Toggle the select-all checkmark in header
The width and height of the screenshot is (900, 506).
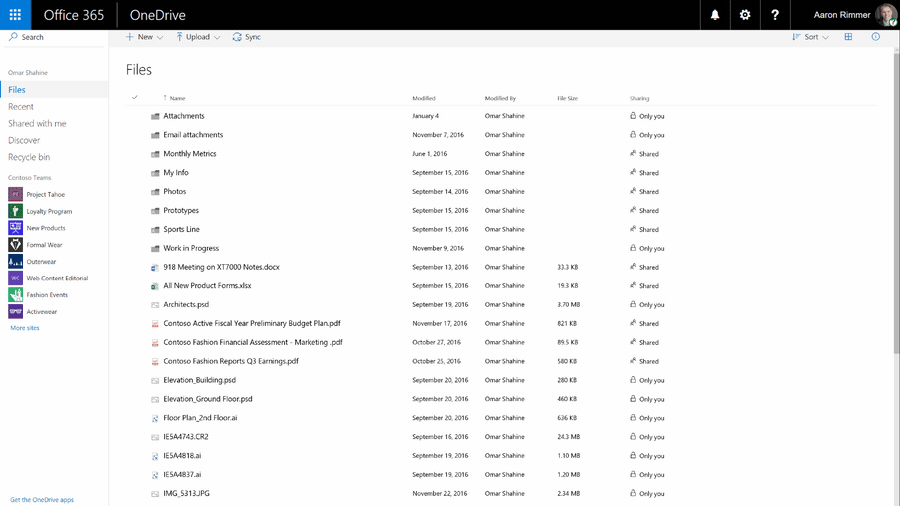click(x=135, y=98)
